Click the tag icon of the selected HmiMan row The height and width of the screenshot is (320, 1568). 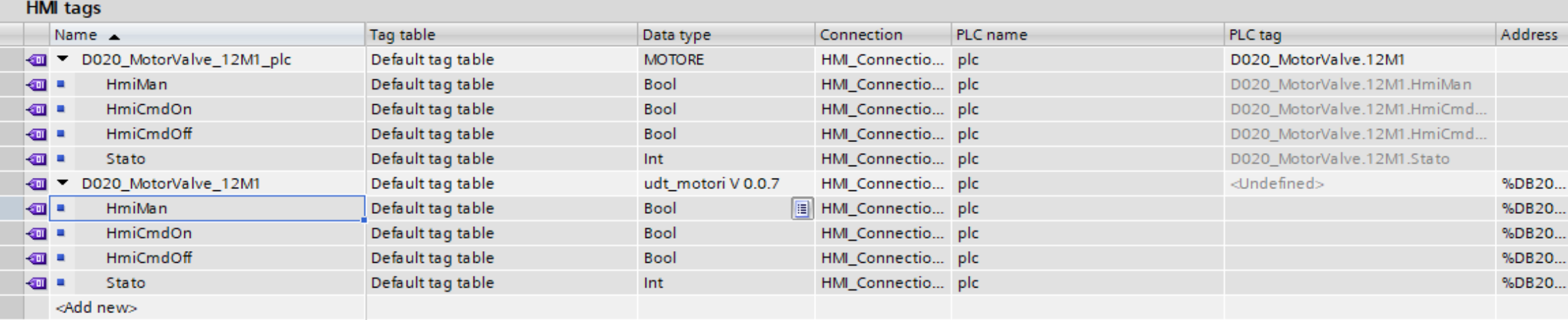tap(36, 209)
